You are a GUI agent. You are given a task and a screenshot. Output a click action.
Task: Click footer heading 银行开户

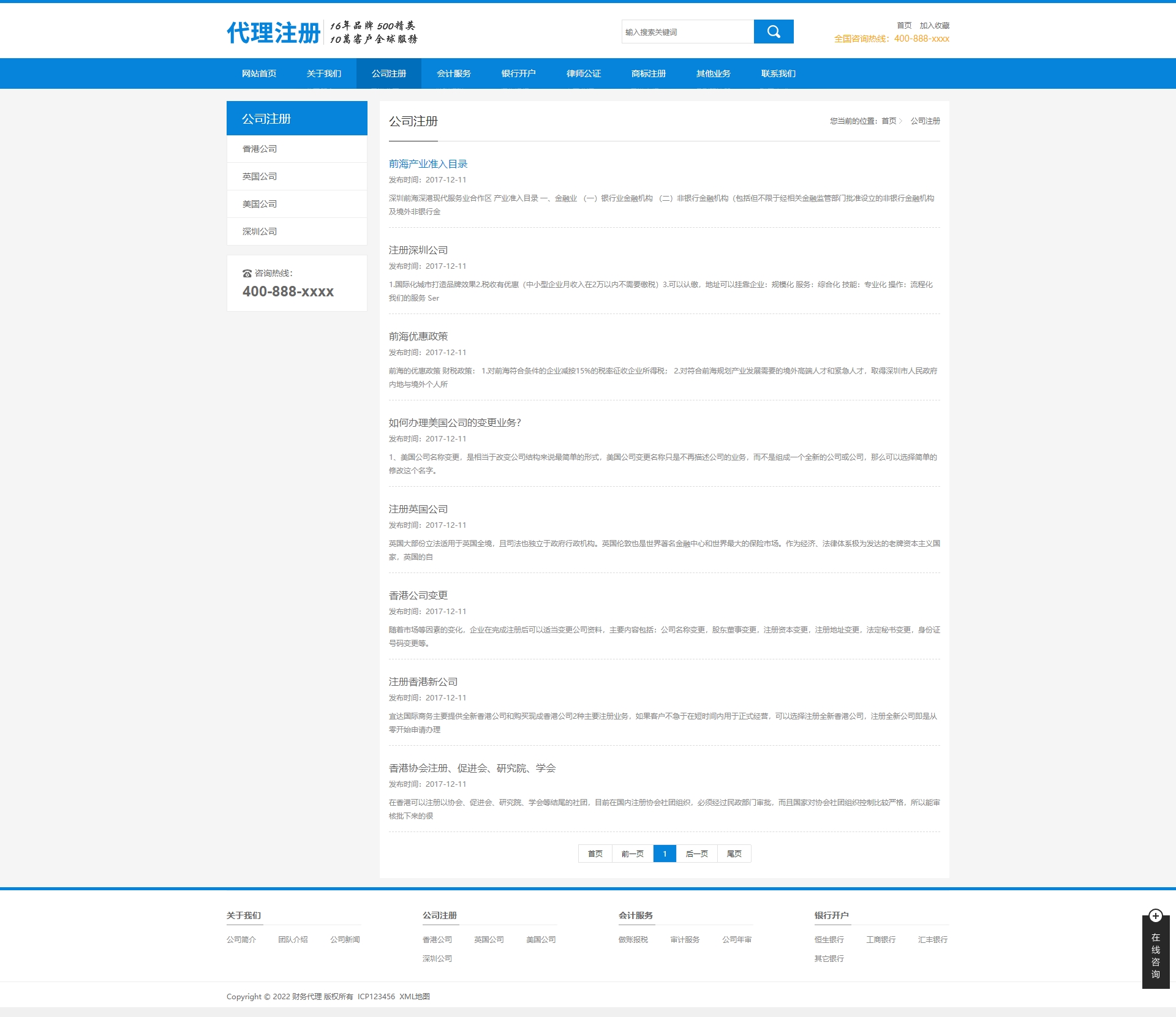click(x=832, y=916)
